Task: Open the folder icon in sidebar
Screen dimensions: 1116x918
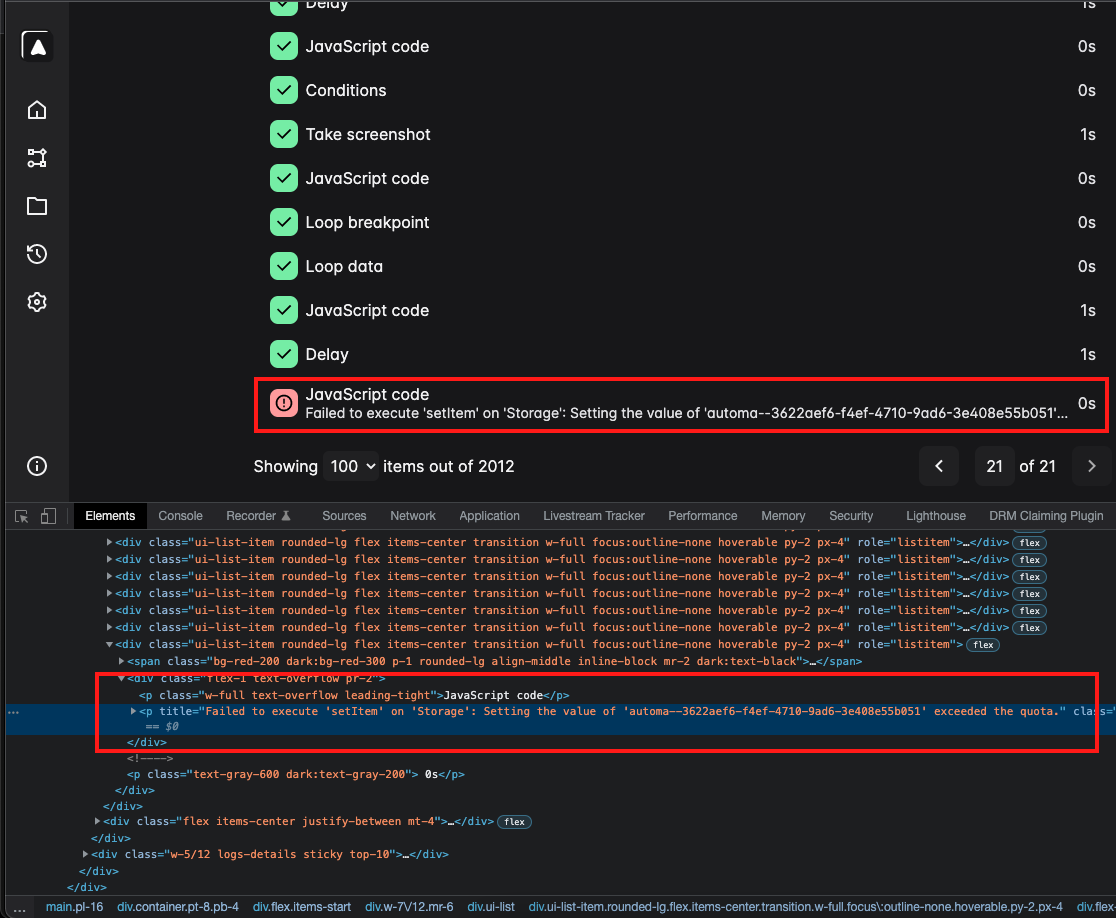Action: click(x=37, y=206)
